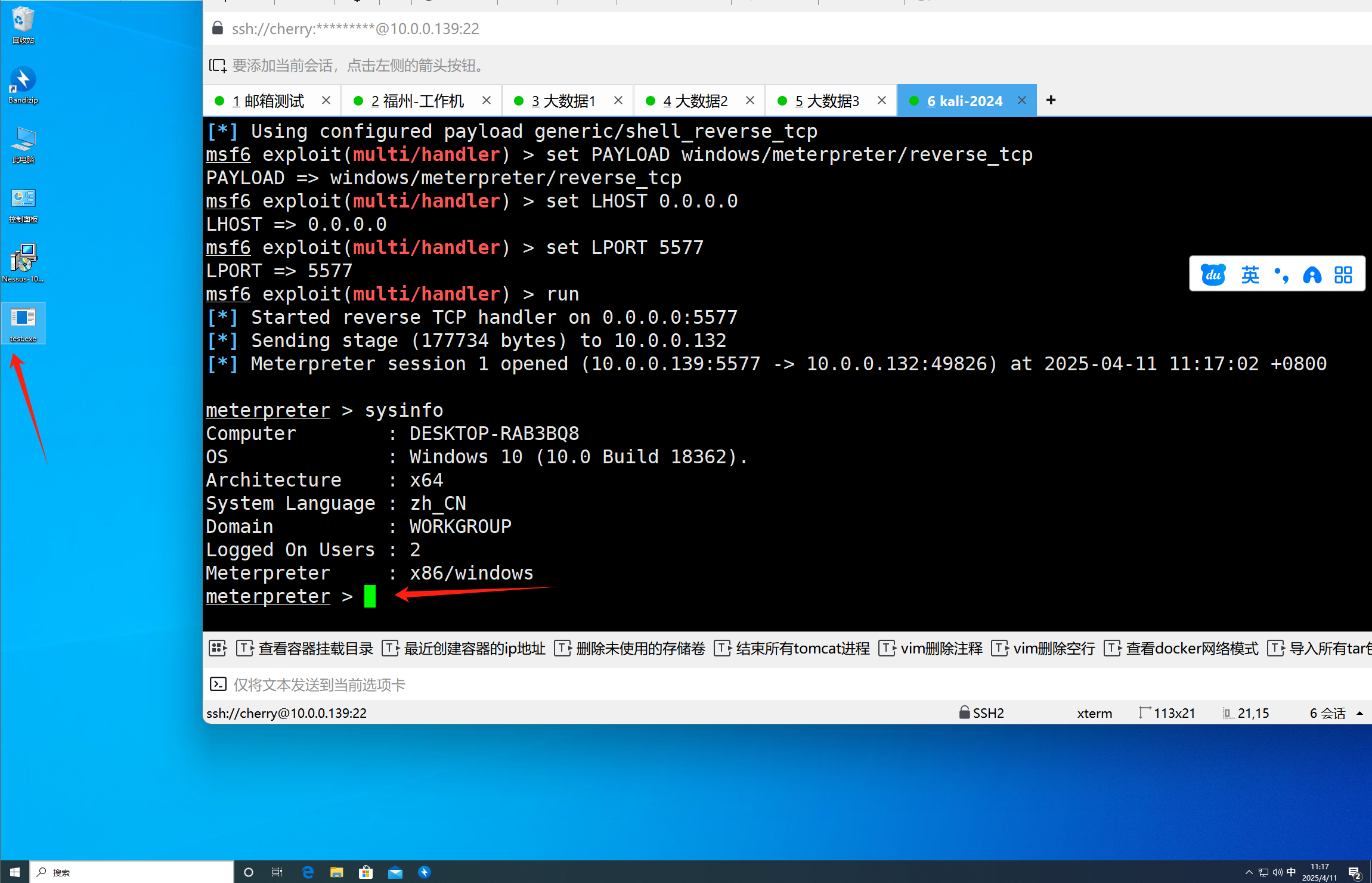This screenshot has width=1372, height=883.
Task: Expand the 6 sessions list arrow
Action: [x=1360, y=713]
